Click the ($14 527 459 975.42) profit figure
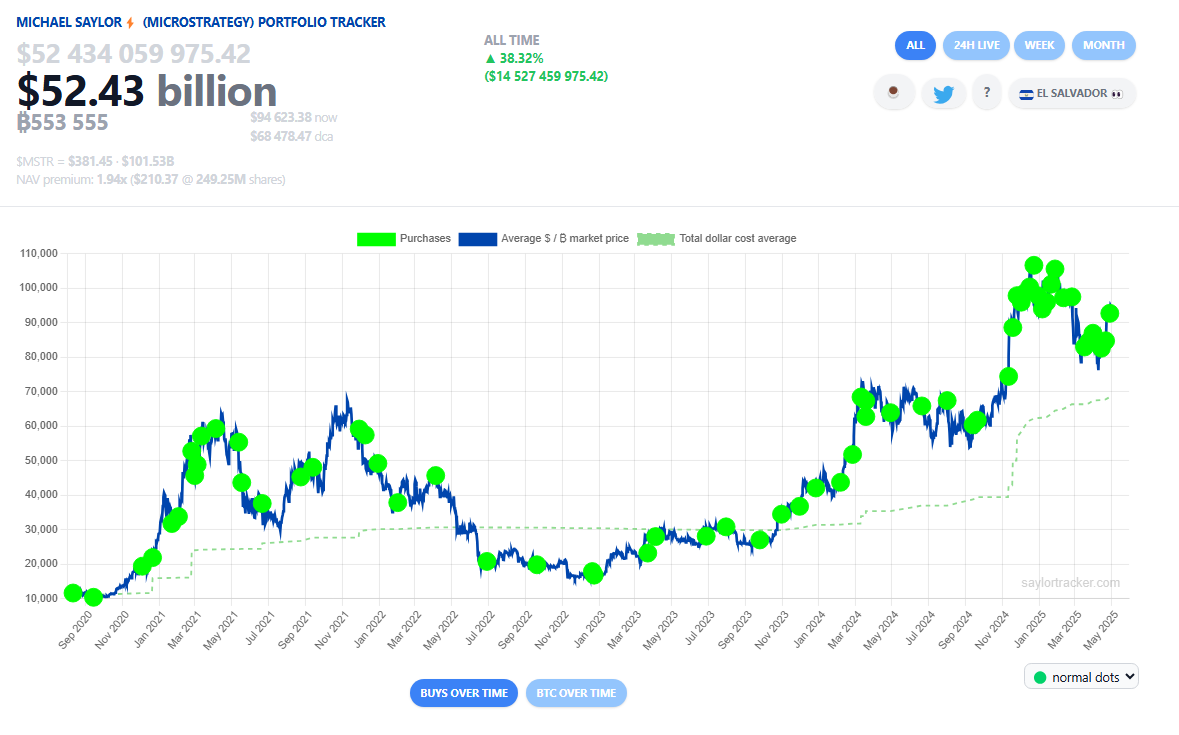 tap(546, 76)
